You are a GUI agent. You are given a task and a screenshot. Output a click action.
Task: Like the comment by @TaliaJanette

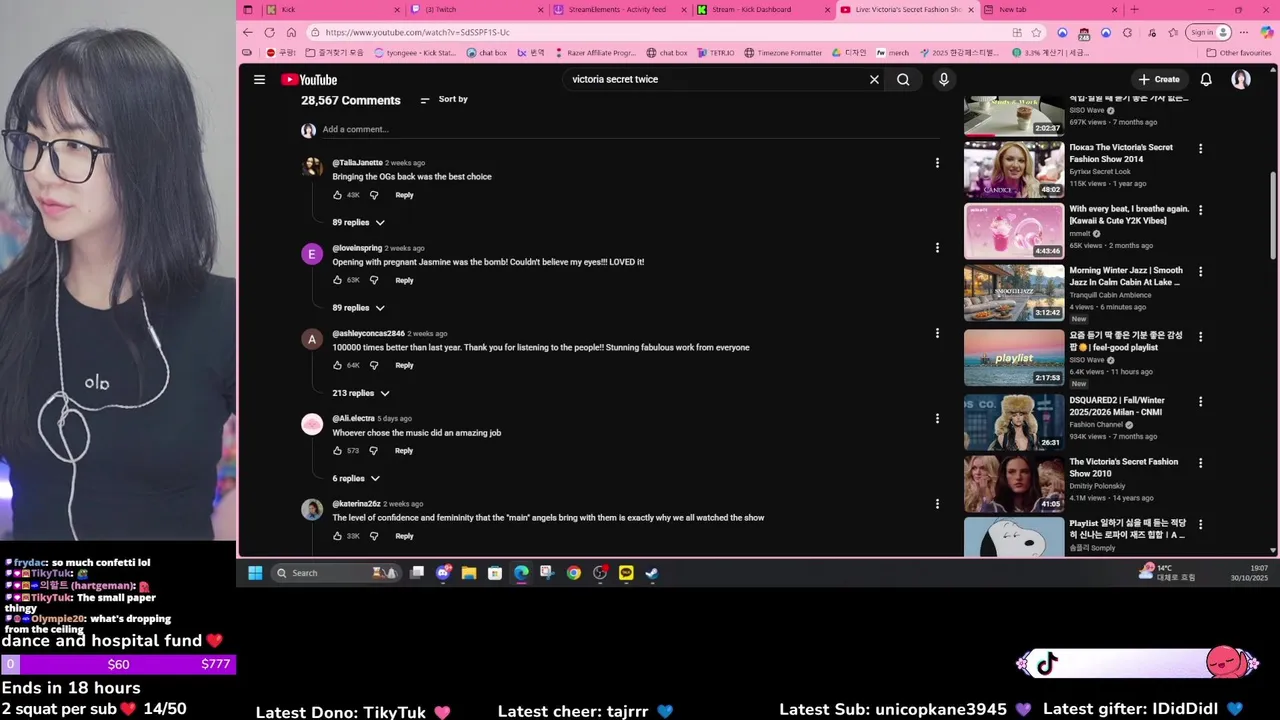[x=337, y=195]
